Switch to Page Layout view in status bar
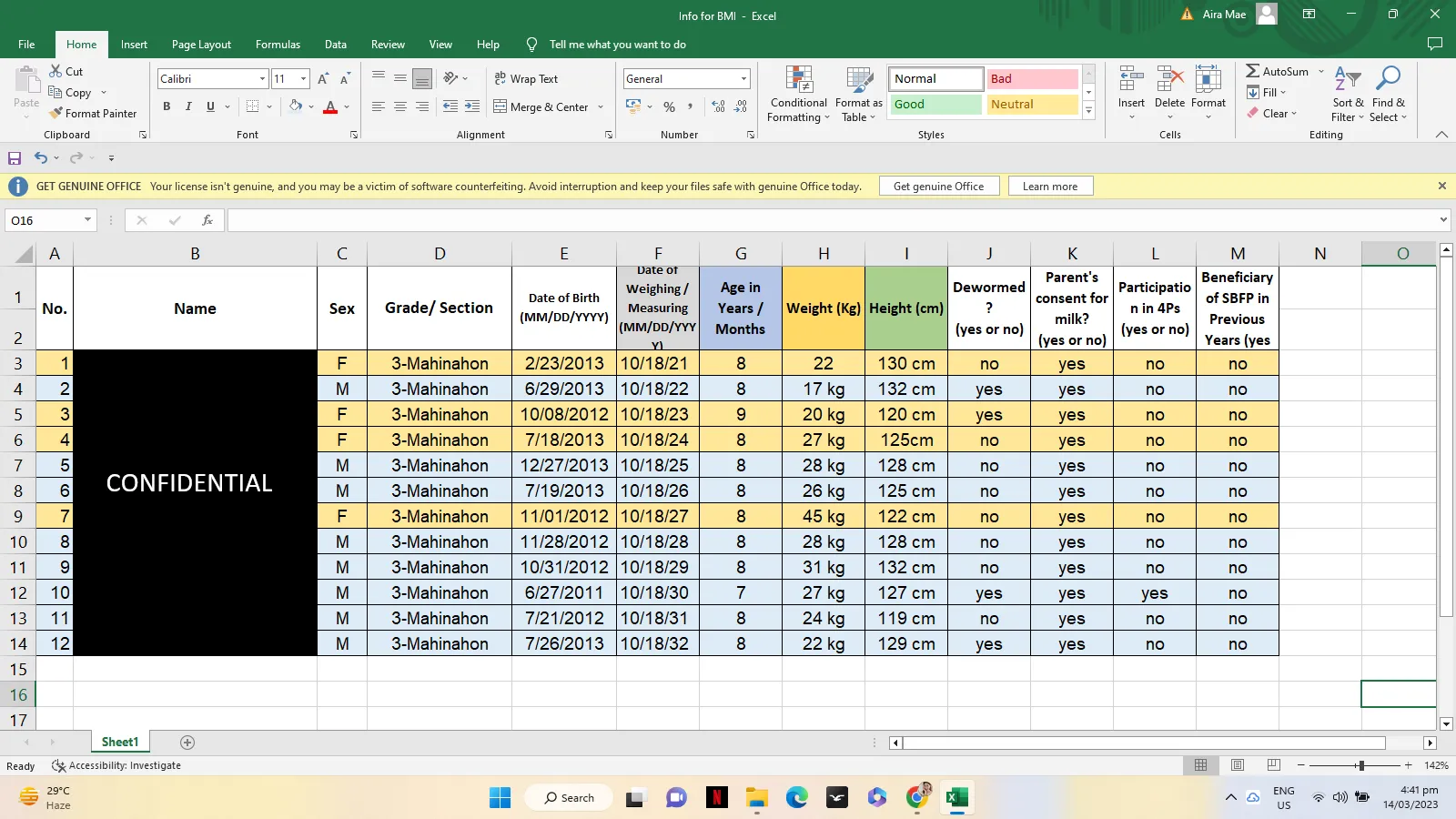This screenshot has height=819, width=1456. [1238, 765]
